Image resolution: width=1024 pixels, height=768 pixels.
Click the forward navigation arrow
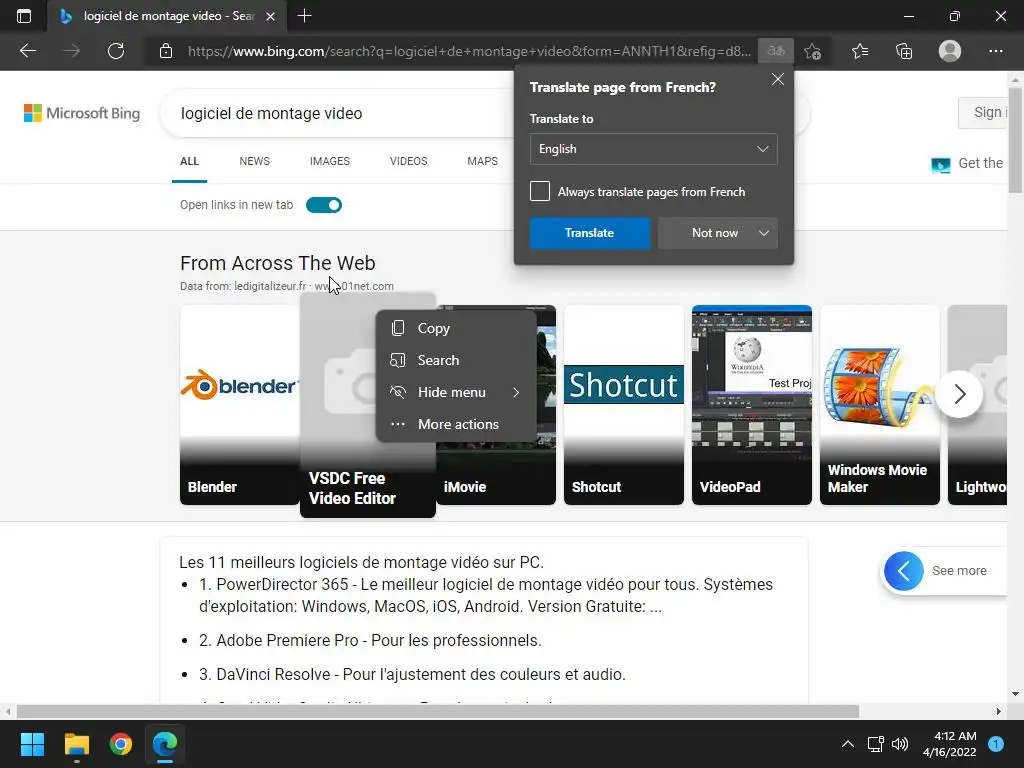(71, 51)
